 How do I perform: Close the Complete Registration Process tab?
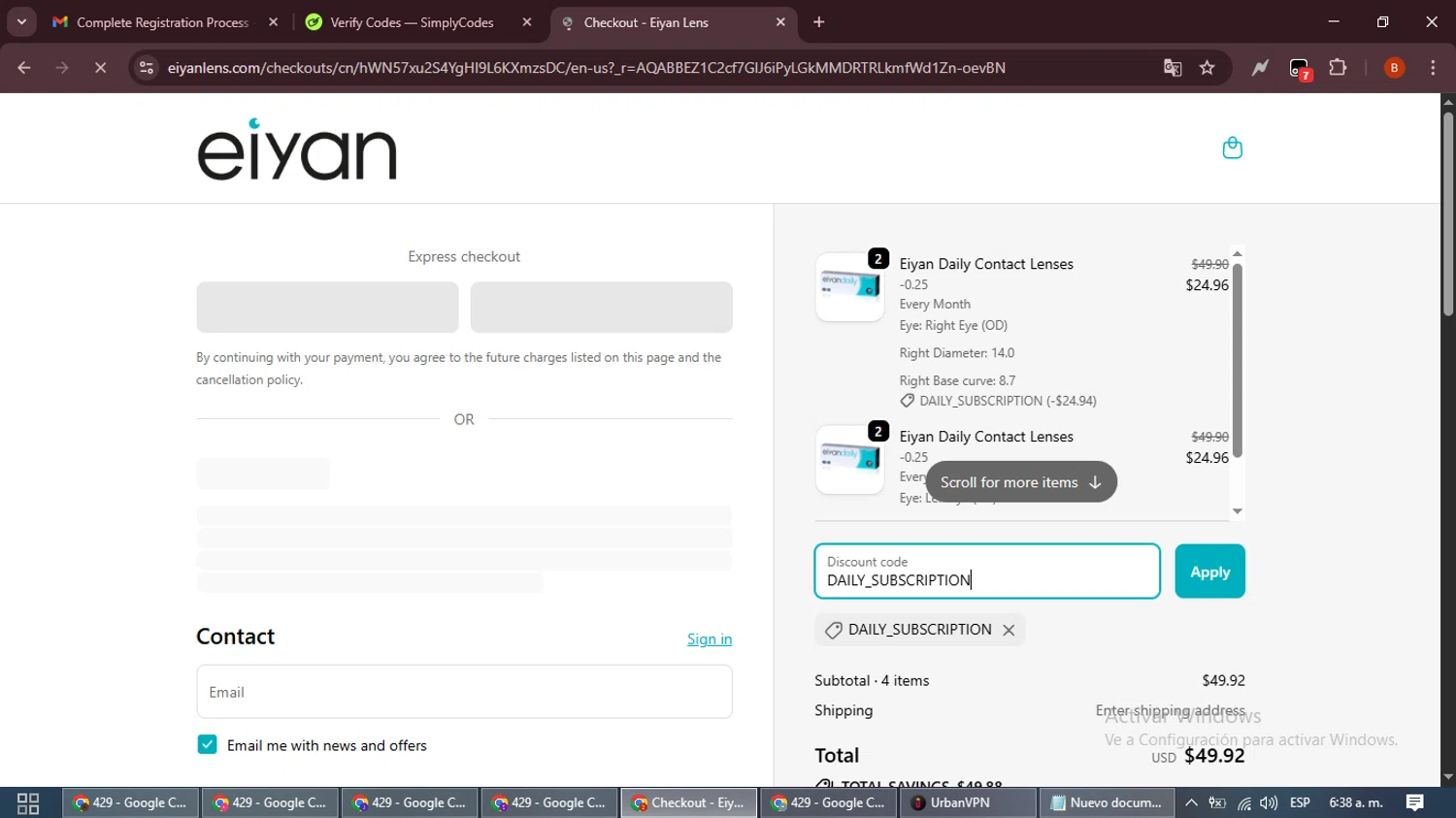(274, 22)
